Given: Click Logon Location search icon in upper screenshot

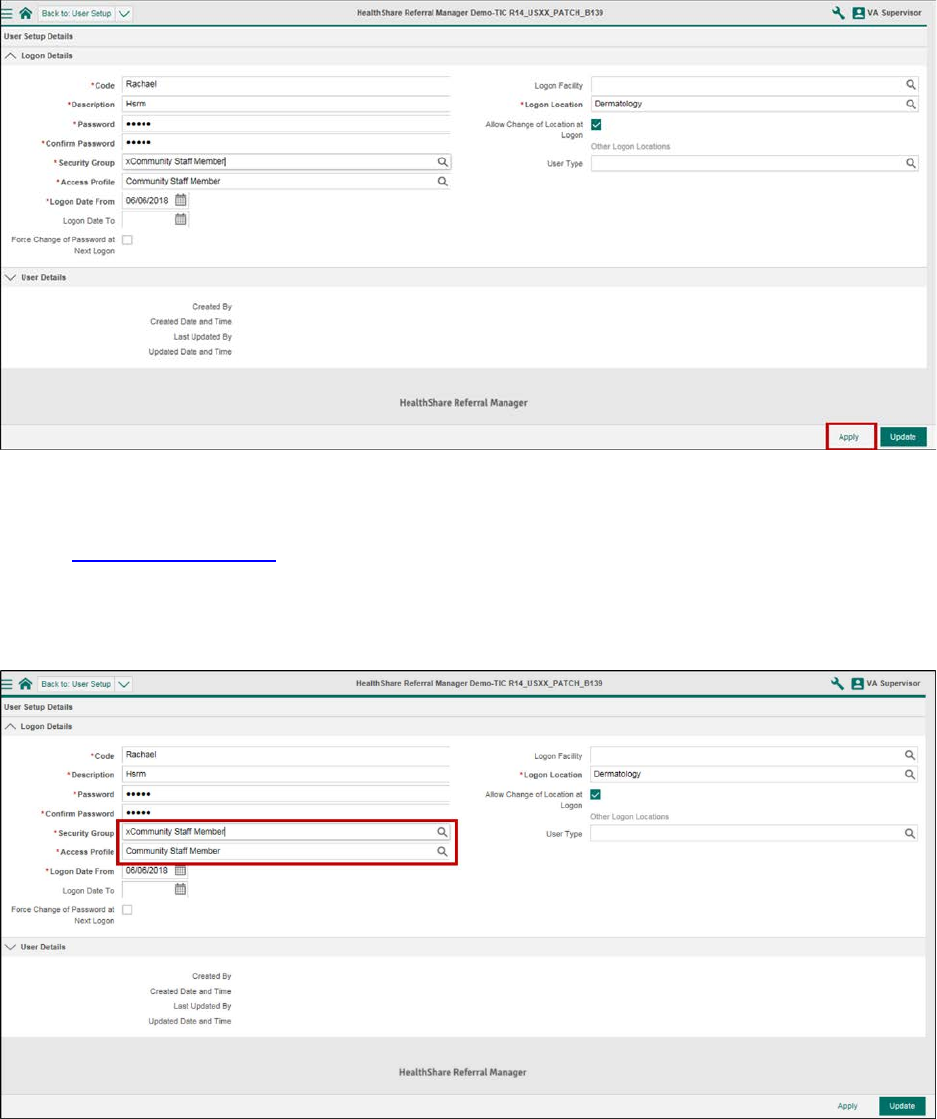Looking at the screenshot, I should click(911, 104).
